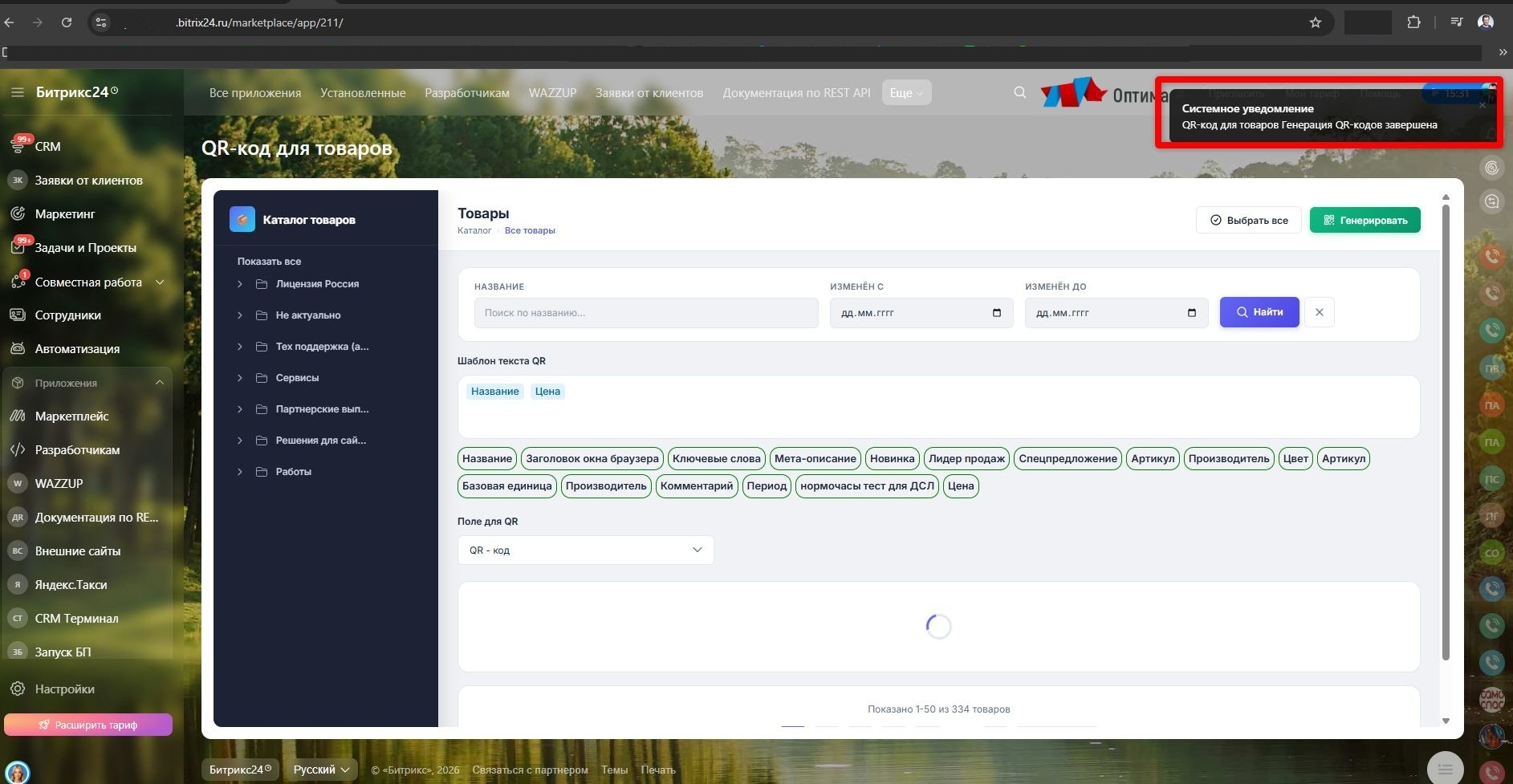Open the browser profile avatar
This screenshot has width=1513, height=784.
pyautogui.click(x=1486, y=22)
